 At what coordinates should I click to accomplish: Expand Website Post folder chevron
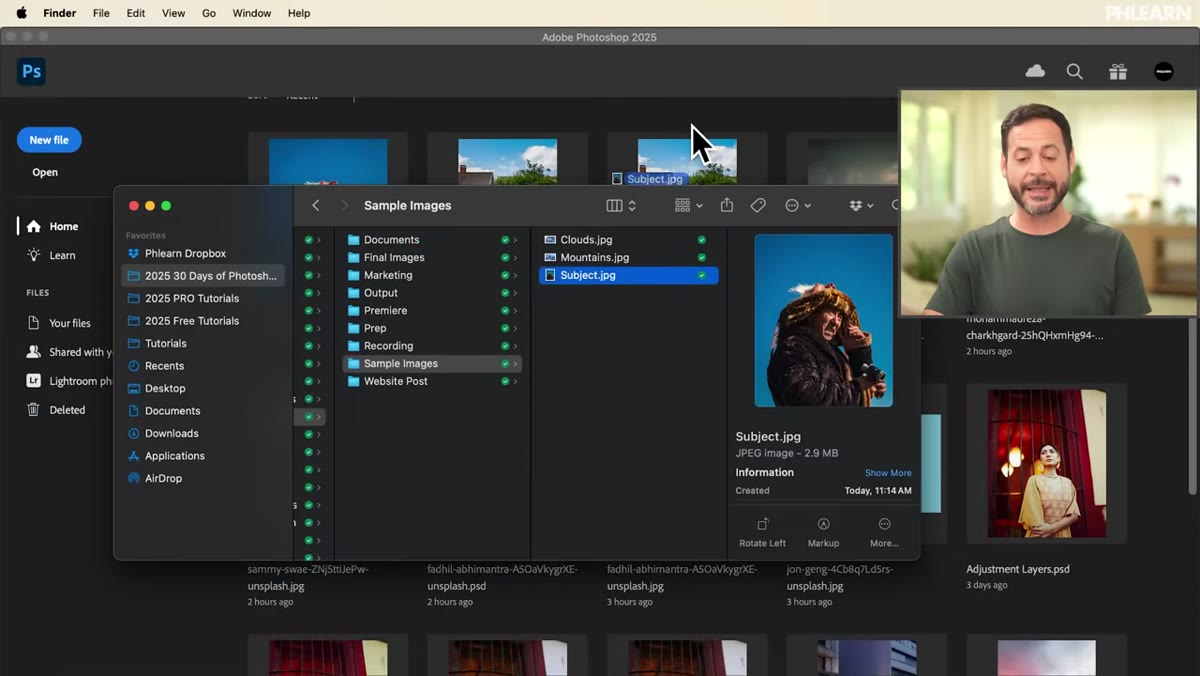point(516,381)
